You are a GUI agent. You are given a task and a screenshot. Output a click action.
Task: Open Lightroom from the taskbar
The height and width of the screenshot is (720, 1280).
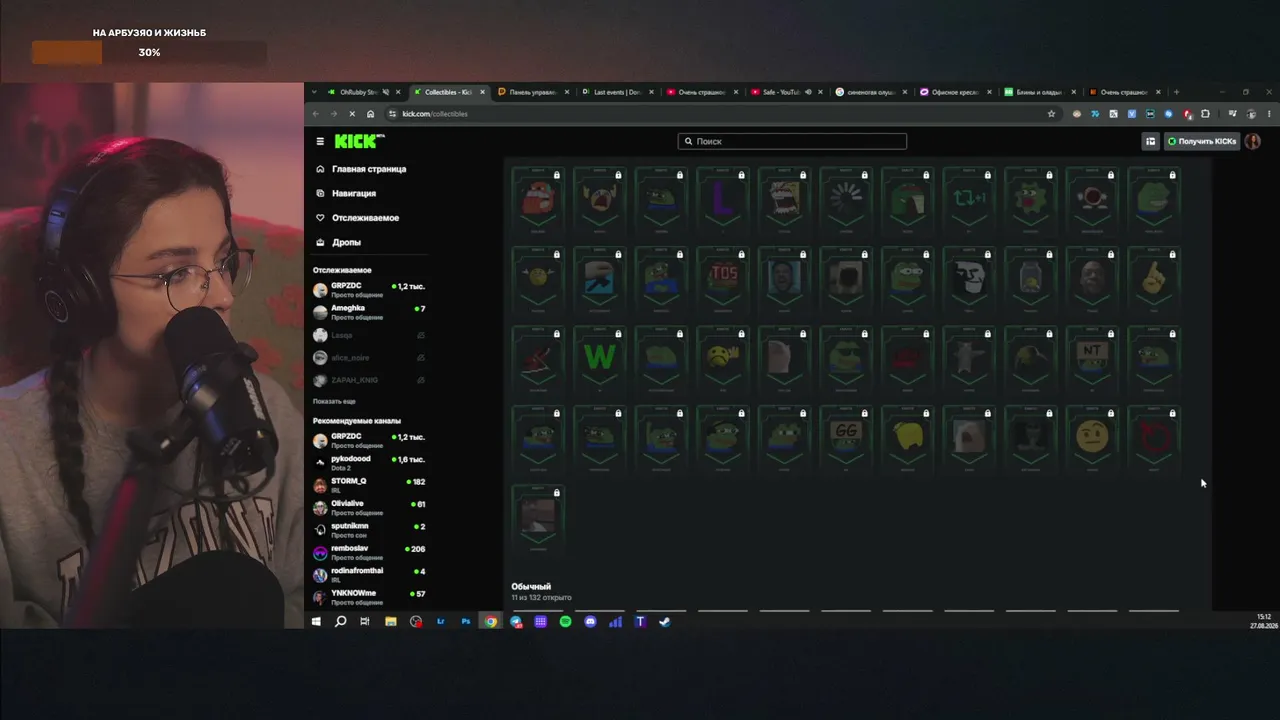(441, 621)
